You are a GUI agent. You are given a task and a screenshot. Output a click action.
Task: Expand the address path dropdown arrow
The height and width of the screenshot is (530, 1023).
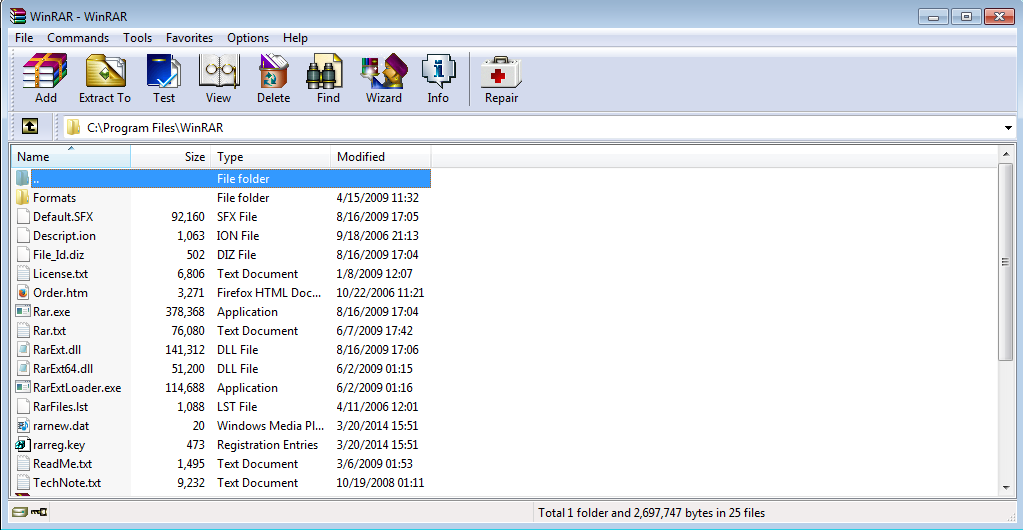(1009, 128)
